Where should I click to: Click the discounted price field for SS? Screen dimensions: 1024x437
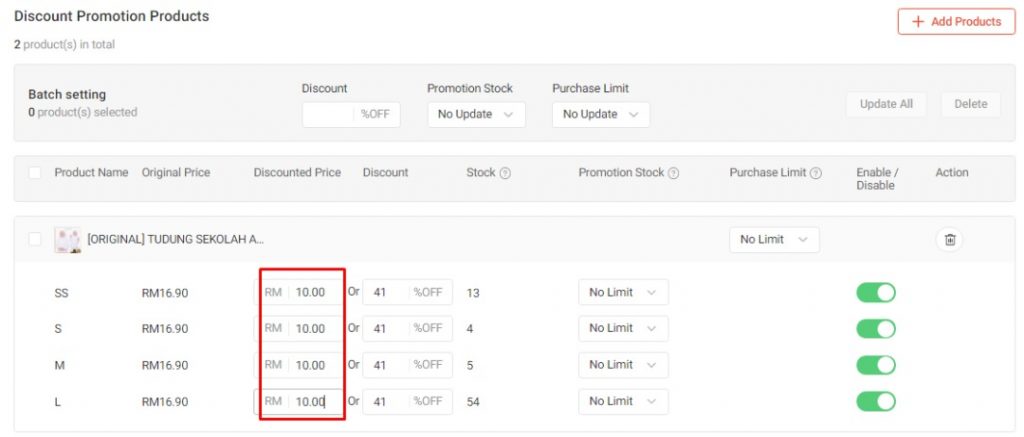point(314,293)
